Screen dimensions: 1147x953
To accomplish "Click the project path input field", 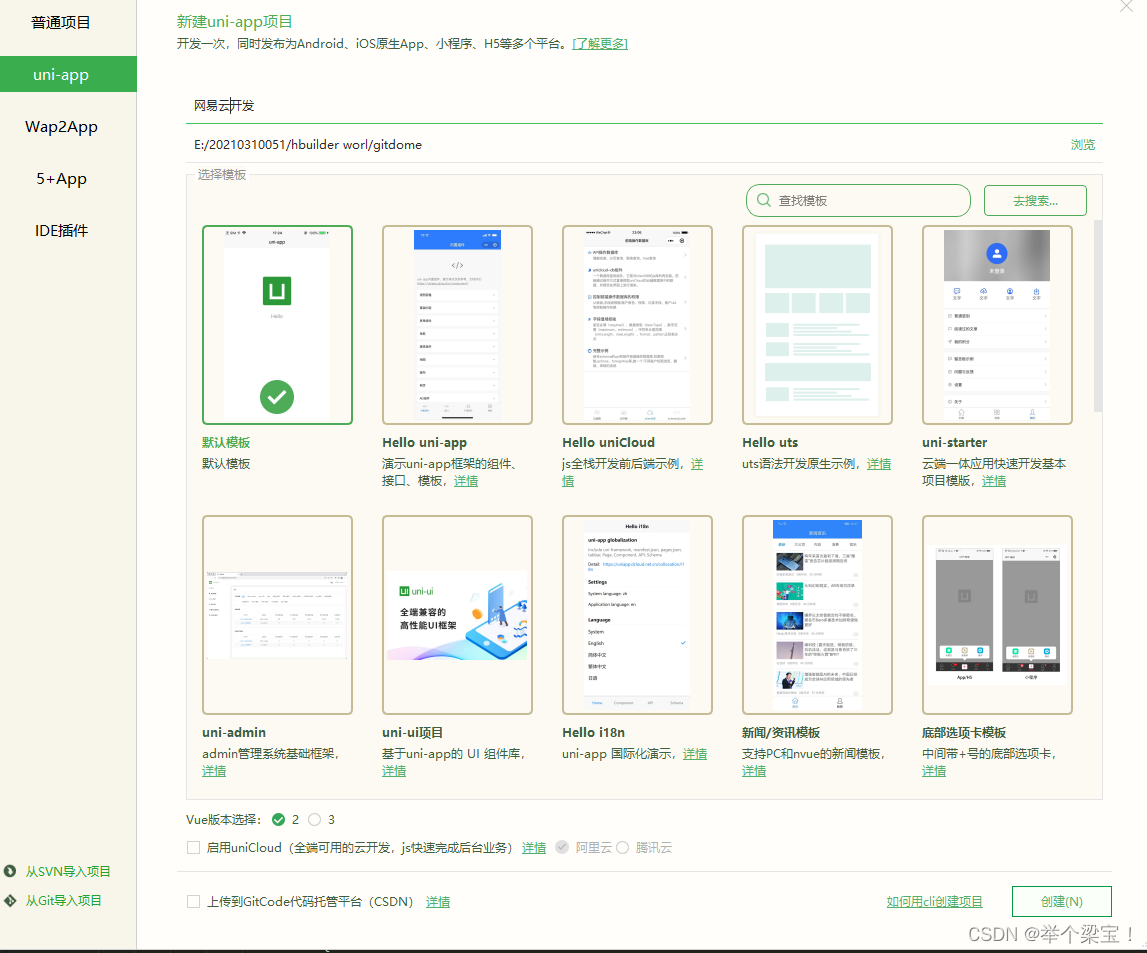I will pos(625,145).
